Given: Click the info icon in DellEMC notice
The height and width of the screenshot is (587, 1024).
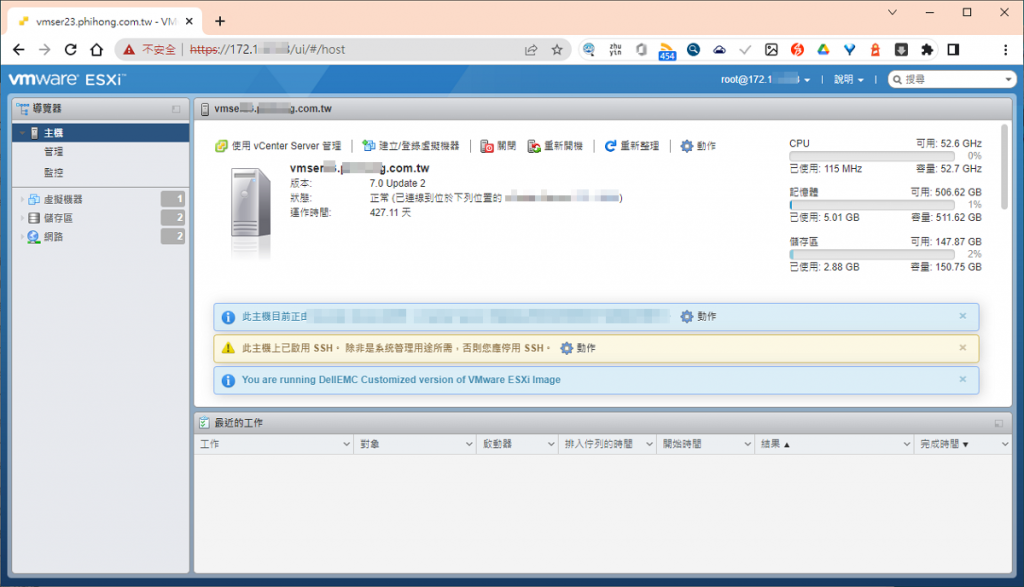Looking at the screenshot, I should [x=228, y=380].
